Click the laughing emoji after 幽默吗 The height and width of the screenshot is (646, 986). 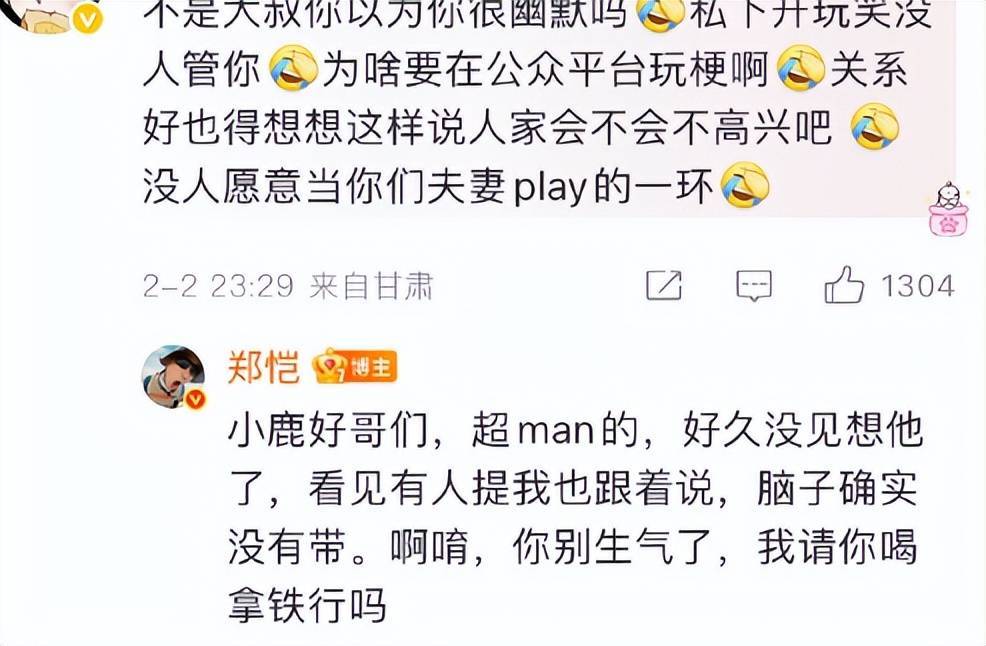point(661,14)
